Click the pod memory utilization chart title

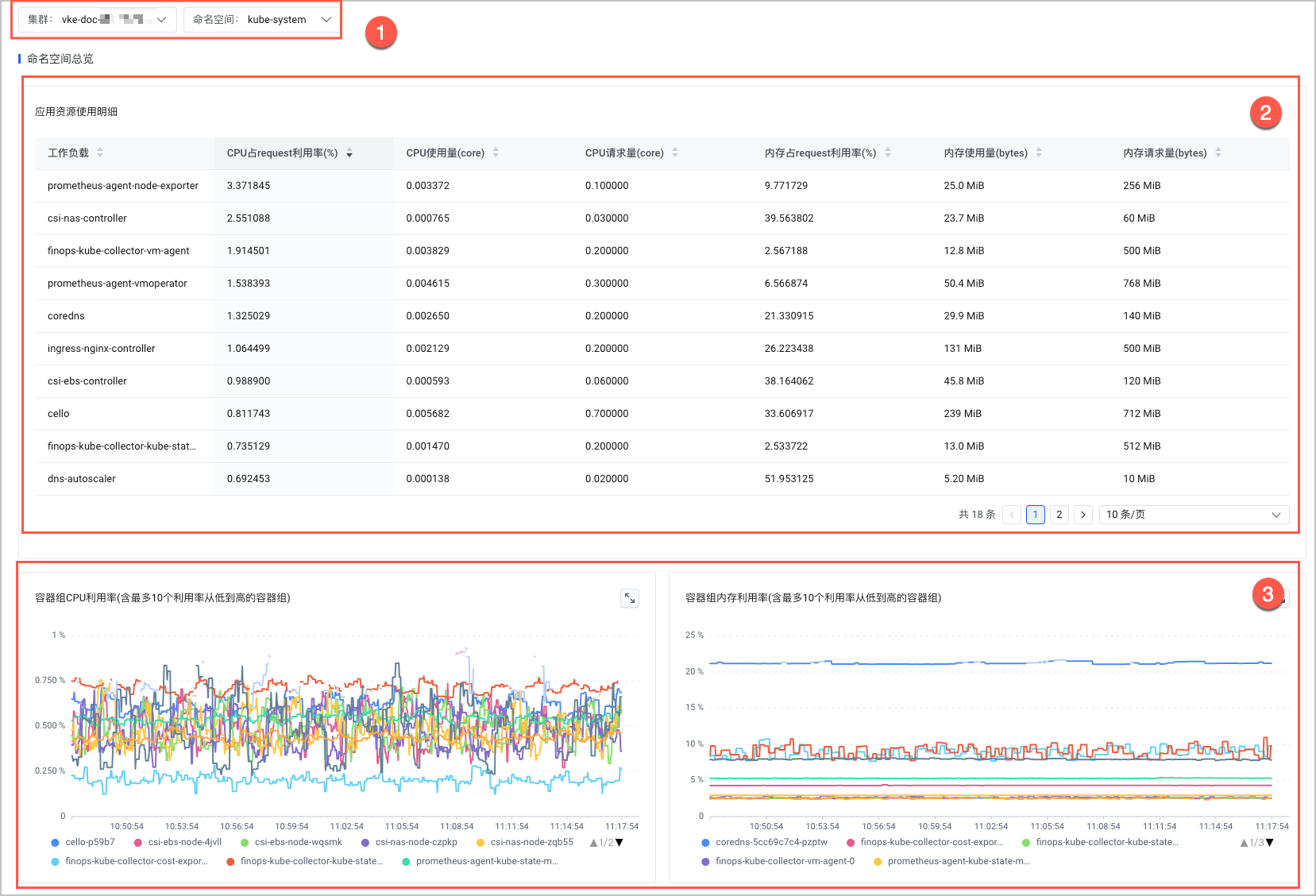(813, 598)
